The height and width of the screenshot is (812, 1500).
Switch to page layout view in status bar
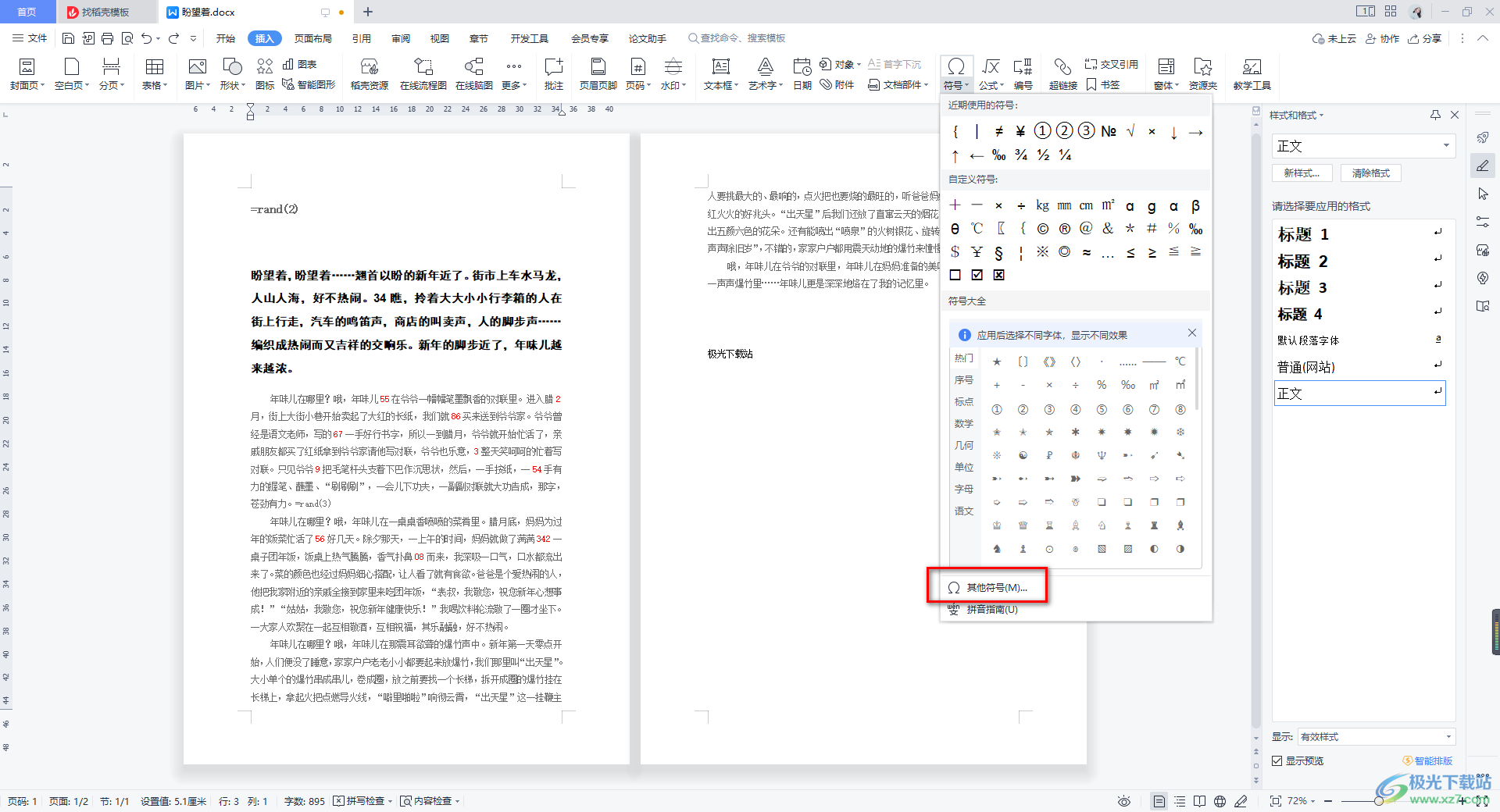tap(1159, 801)
